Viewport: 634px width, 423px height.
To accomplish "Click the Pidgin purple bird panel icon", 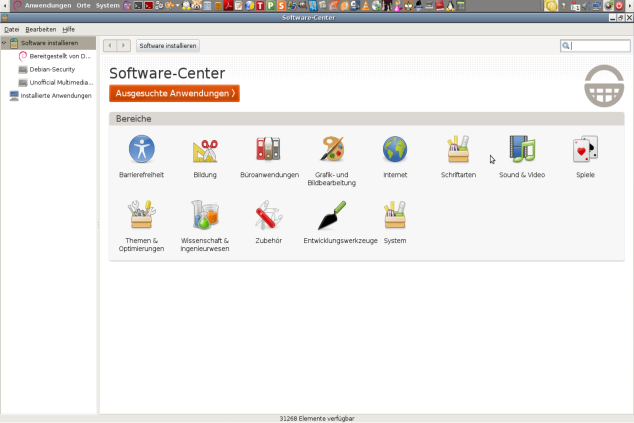I will pos(126,6).
